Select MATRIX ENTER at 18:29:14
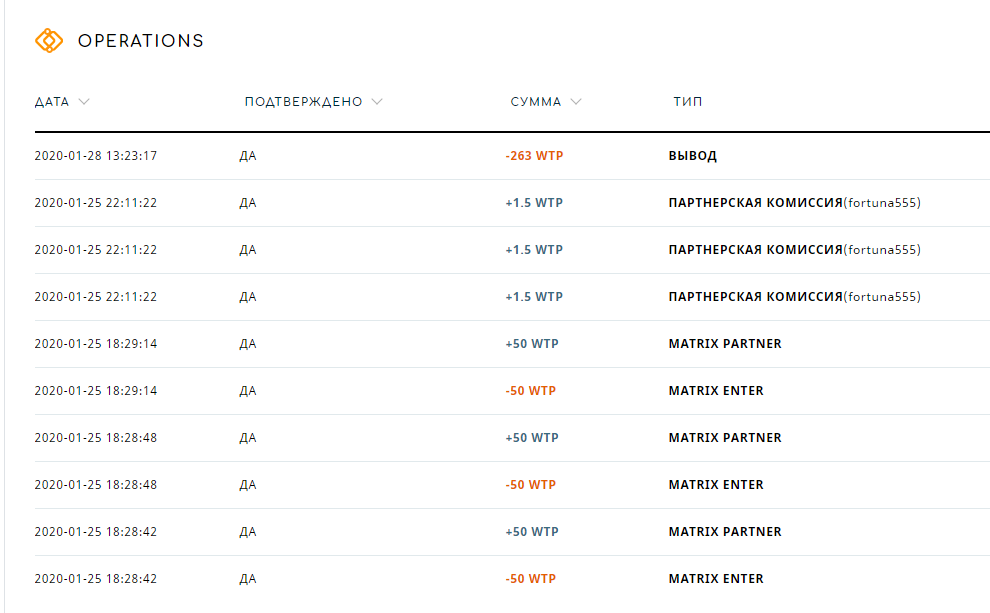Screen dimensions: 990x613 [x=716, y=391]
